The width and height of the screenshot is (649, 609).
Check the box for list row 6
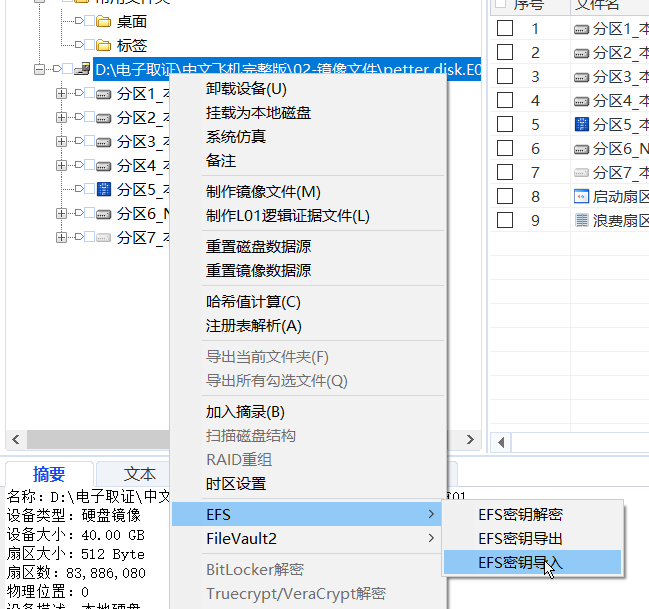pos(505,148)
